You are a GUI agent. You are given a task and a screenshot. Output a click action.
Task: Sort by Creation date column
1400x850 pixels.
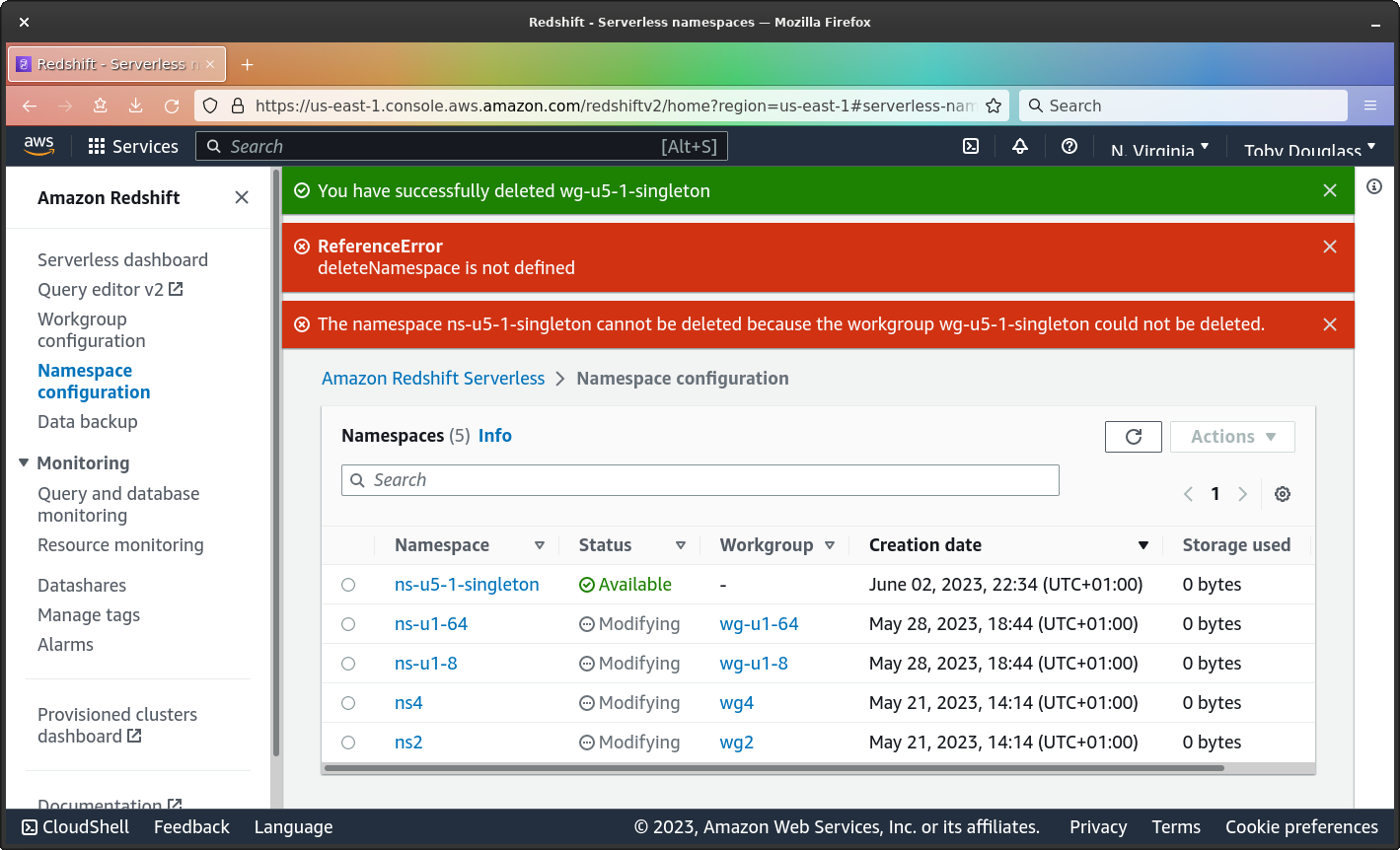[1143, 545]
